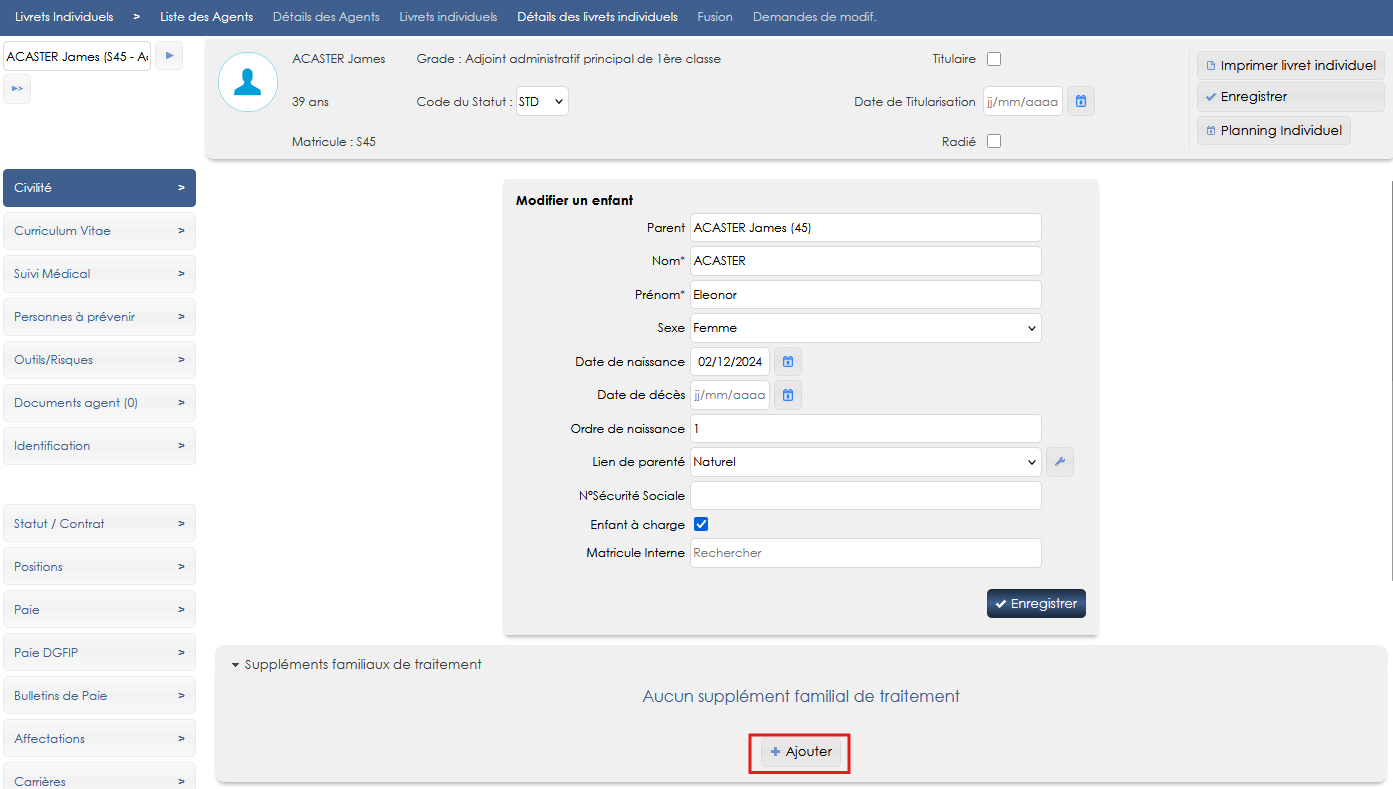Open the Curriculum Vitae sidebar section
Viewport: 1393px width, 789px height.
(99, 231)
